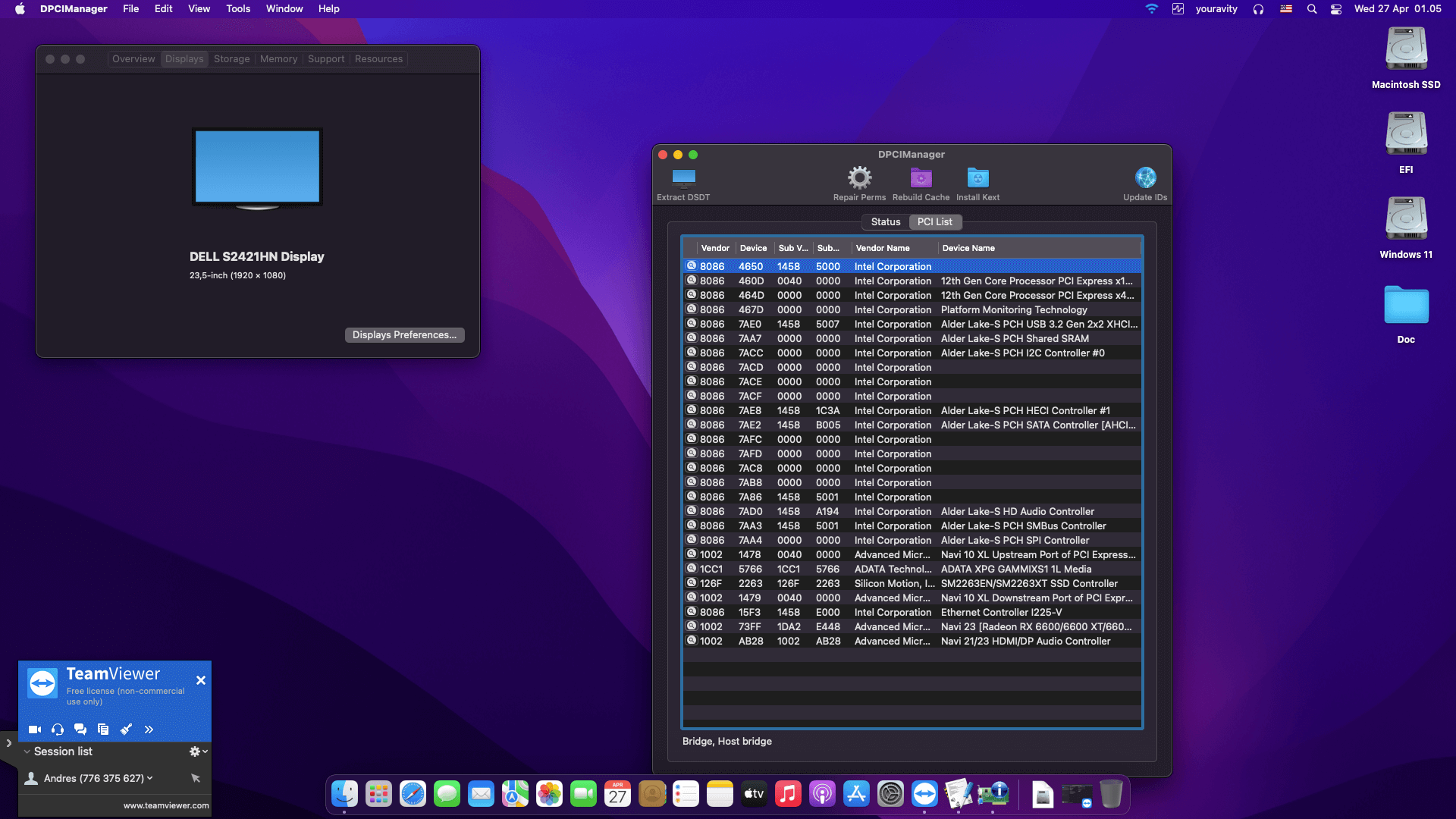Open the Macintosh SSD desktop drive

1406,58
